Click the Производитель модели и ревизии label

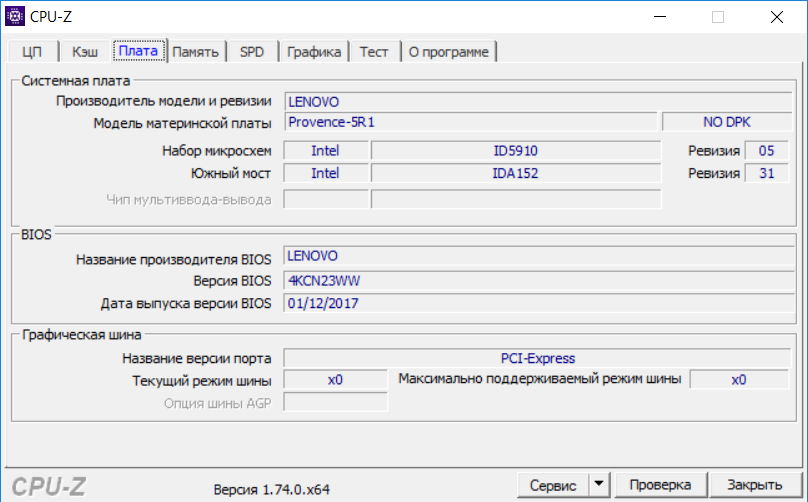(x=163, y=101)
